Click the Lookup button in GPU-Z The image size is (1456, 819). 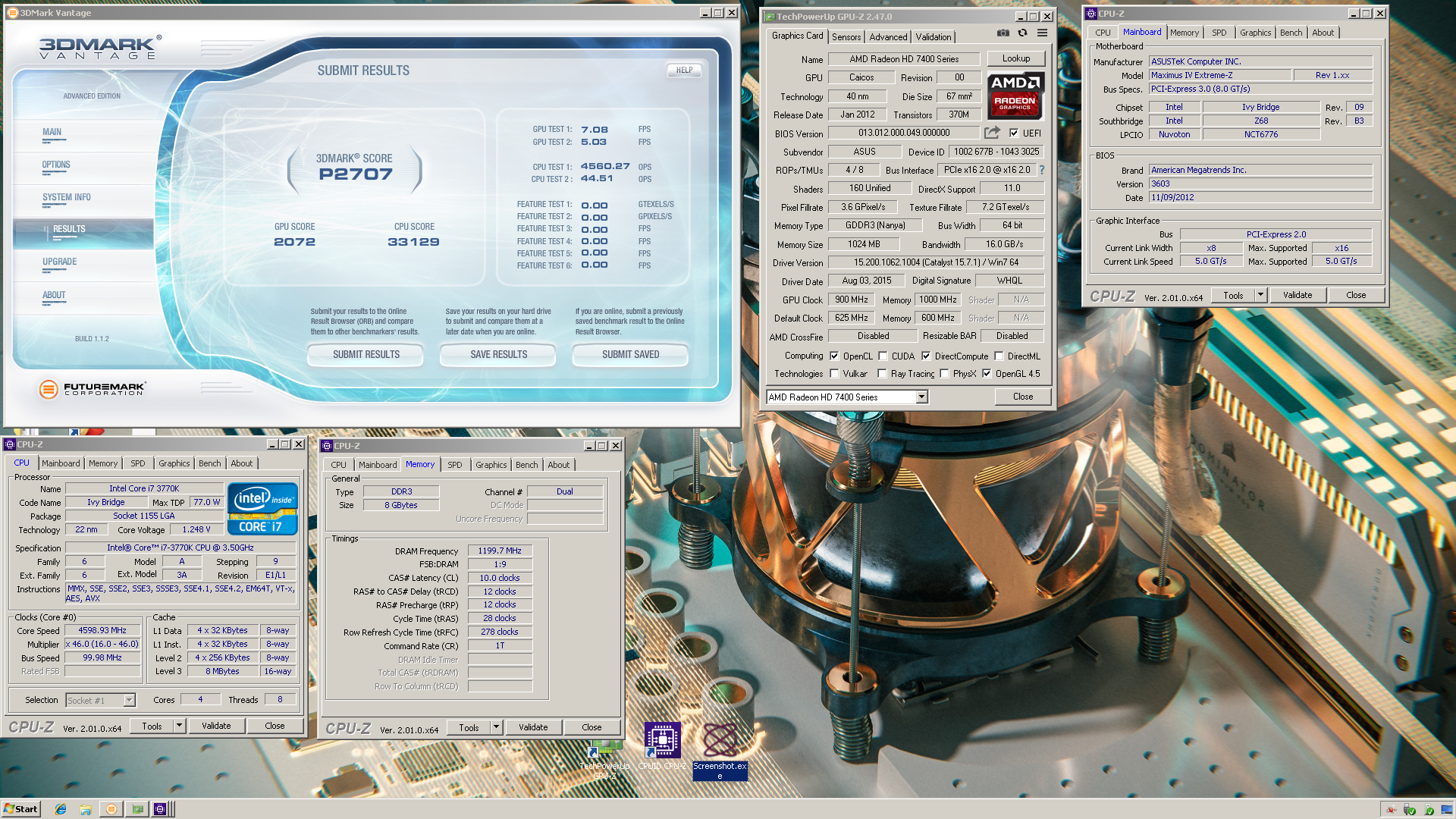pos(1016,58)
